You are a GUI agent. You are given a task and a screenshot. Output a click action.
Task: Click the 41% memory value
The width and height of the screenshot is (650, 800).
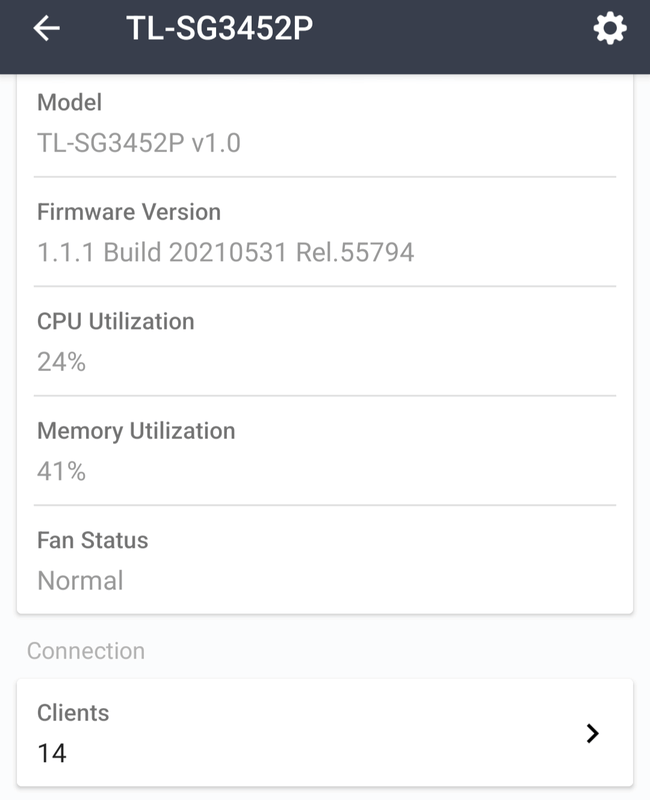(x=61, y=471)
